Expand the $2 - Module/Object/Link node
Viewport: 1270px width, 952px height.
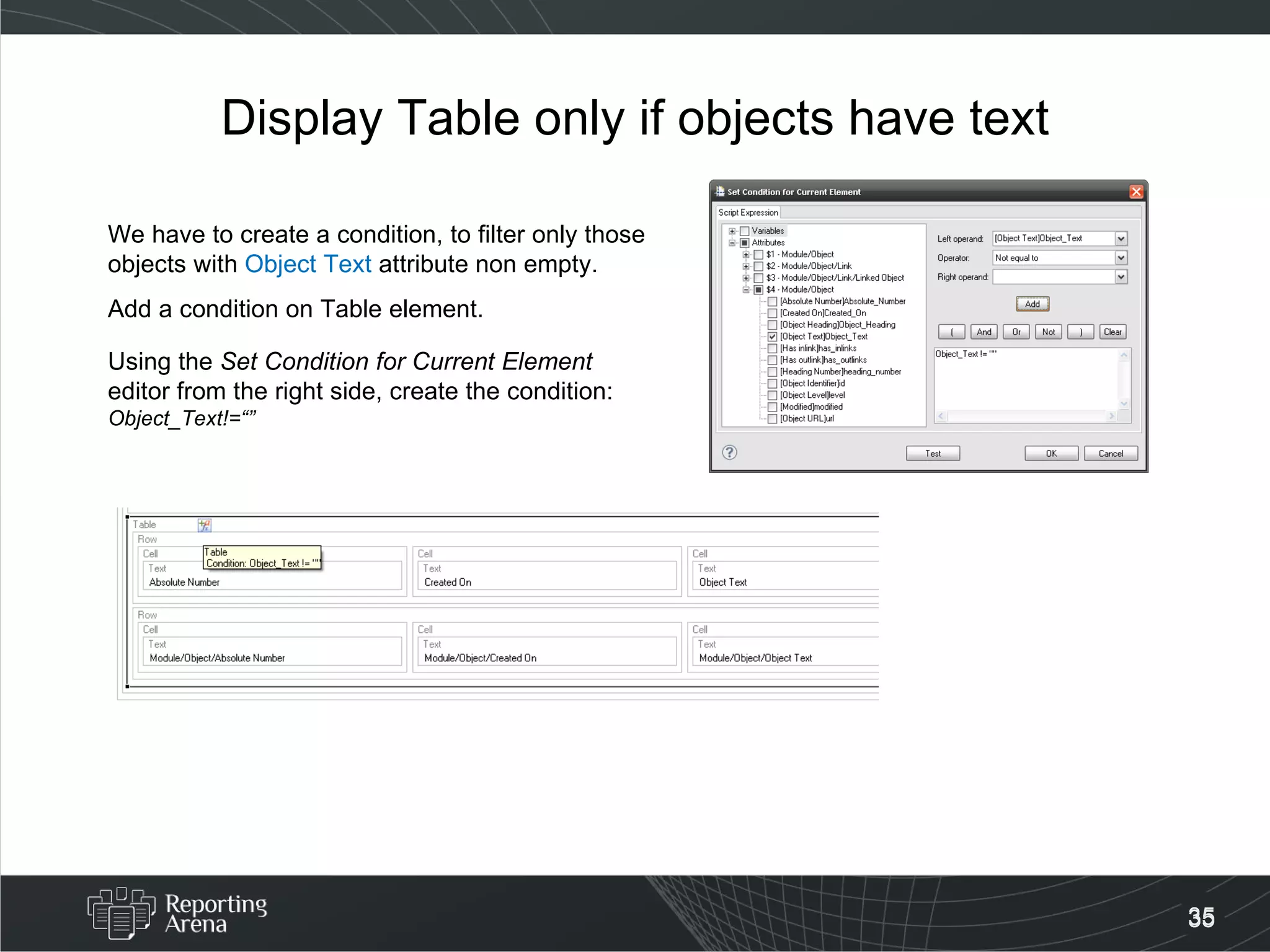coord(747,267)
